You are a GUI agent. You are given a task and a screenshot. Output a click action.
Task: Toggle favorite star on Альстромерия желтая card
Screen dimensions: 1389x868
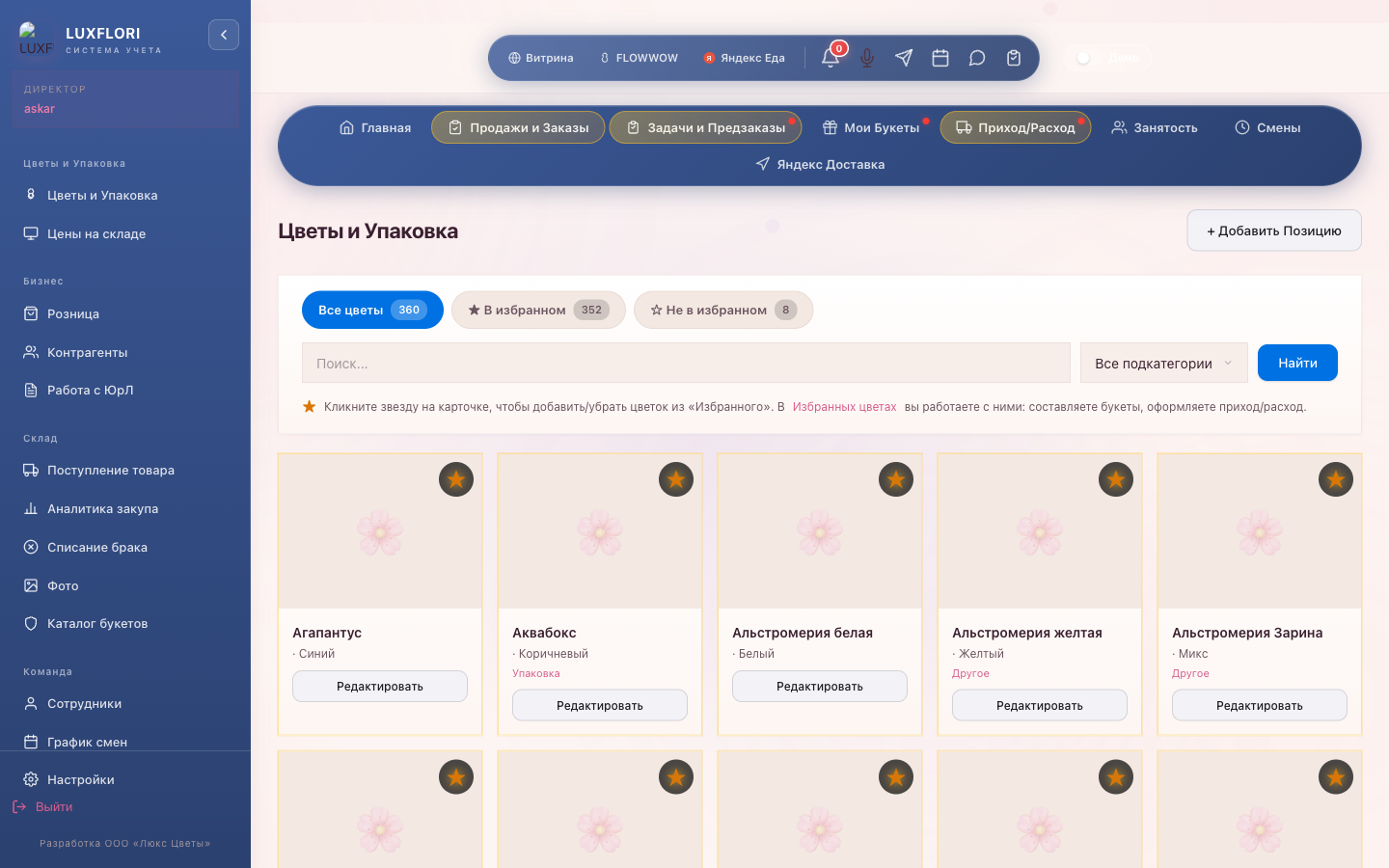tap(1116, 479)
